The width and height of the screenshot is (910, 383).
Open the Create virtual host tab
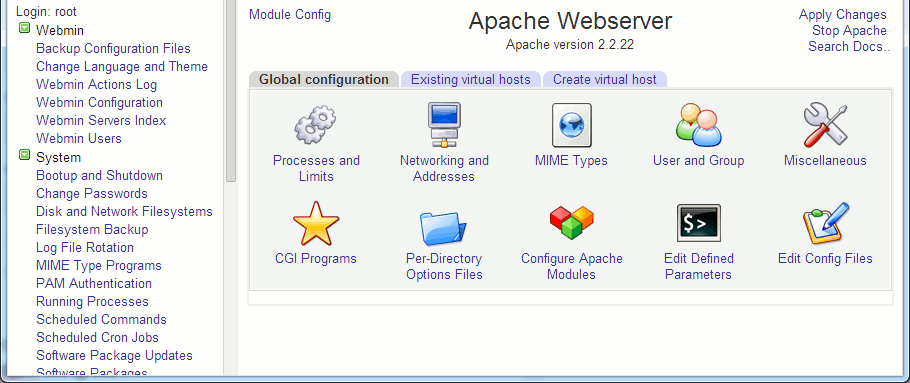tap(605, 80)
